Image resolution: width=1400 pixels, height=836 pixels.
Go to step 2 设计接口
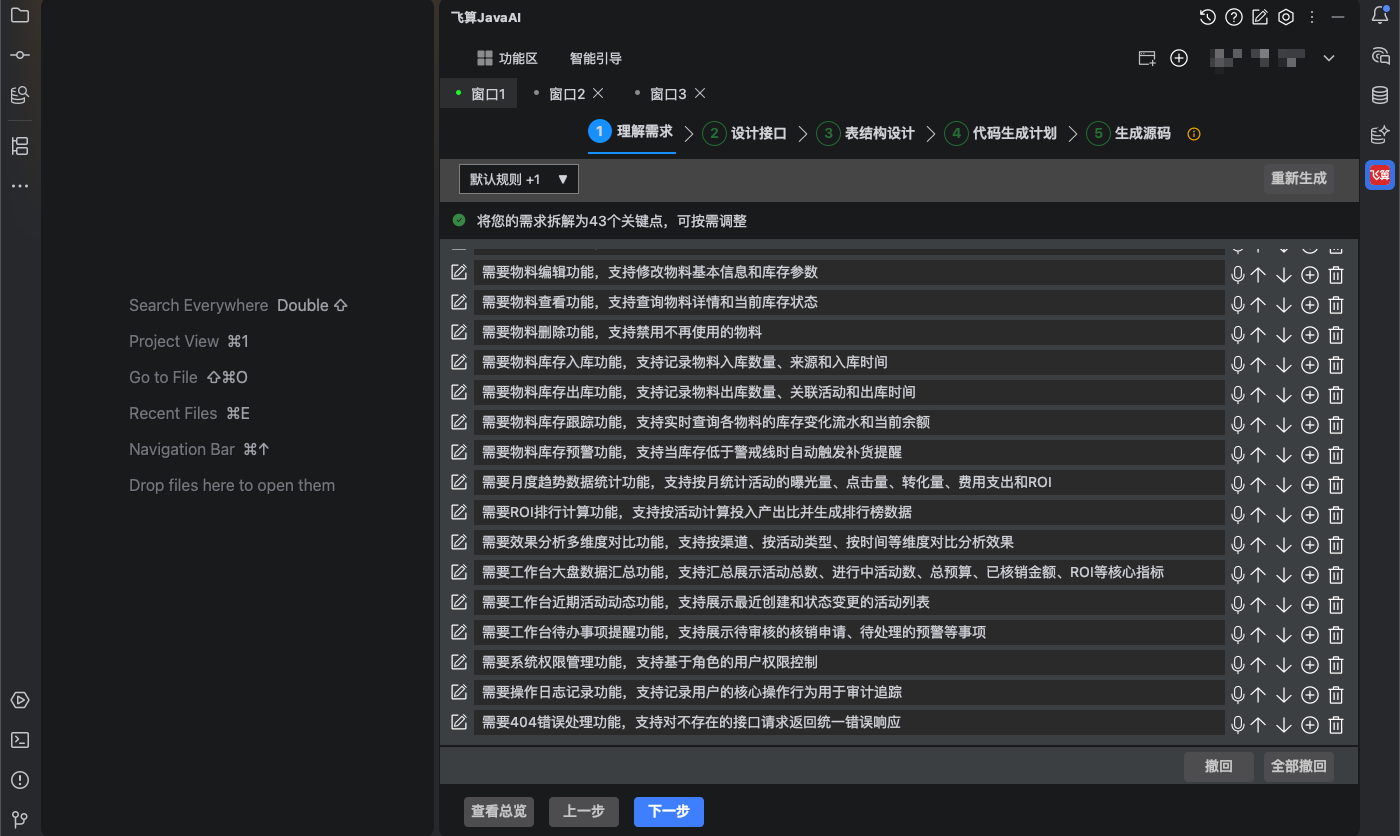(x=745, y=133)
